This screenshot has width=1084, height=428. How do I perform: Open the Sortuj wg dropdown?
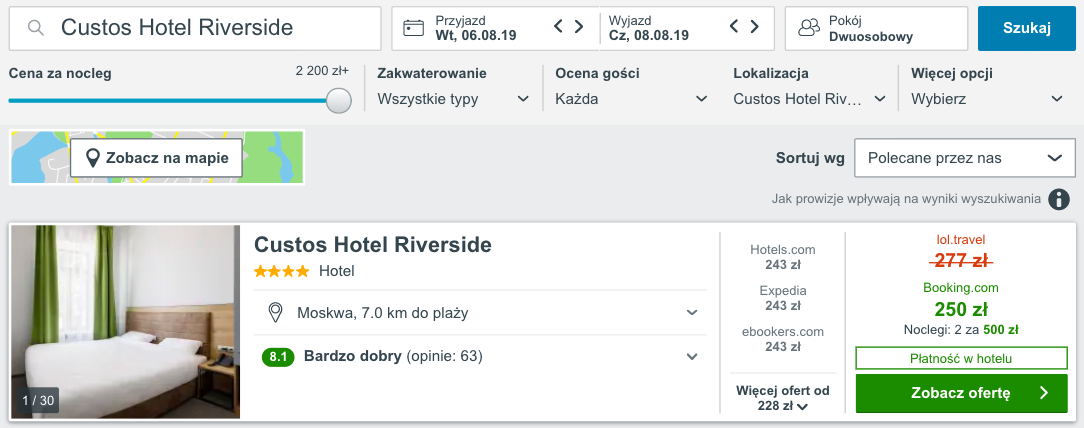click(x=965, y=158)
